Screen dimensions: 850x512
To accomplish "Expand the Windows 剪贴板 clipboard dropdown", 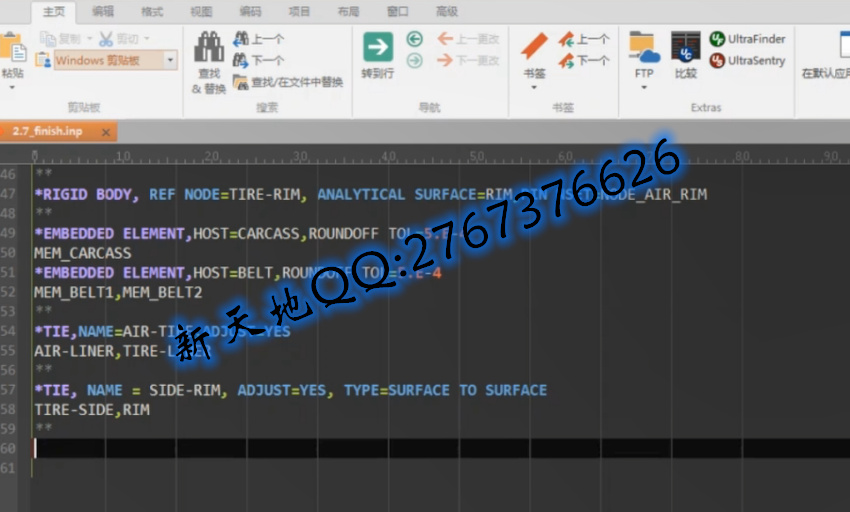I will (x=170, y=61).
